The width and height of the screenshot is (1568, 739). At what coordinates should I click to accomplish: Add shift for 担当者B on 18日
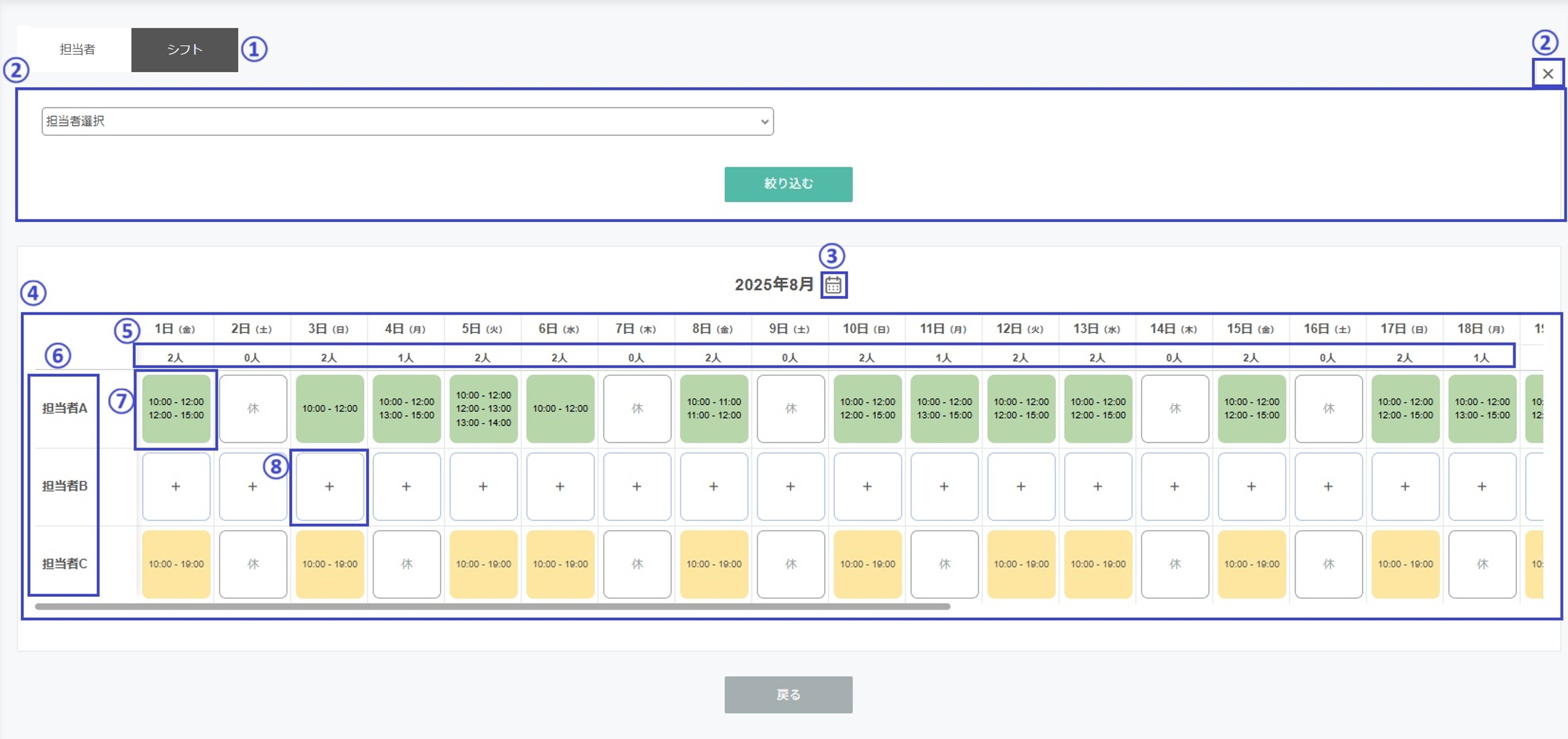tap(1482, 486)
